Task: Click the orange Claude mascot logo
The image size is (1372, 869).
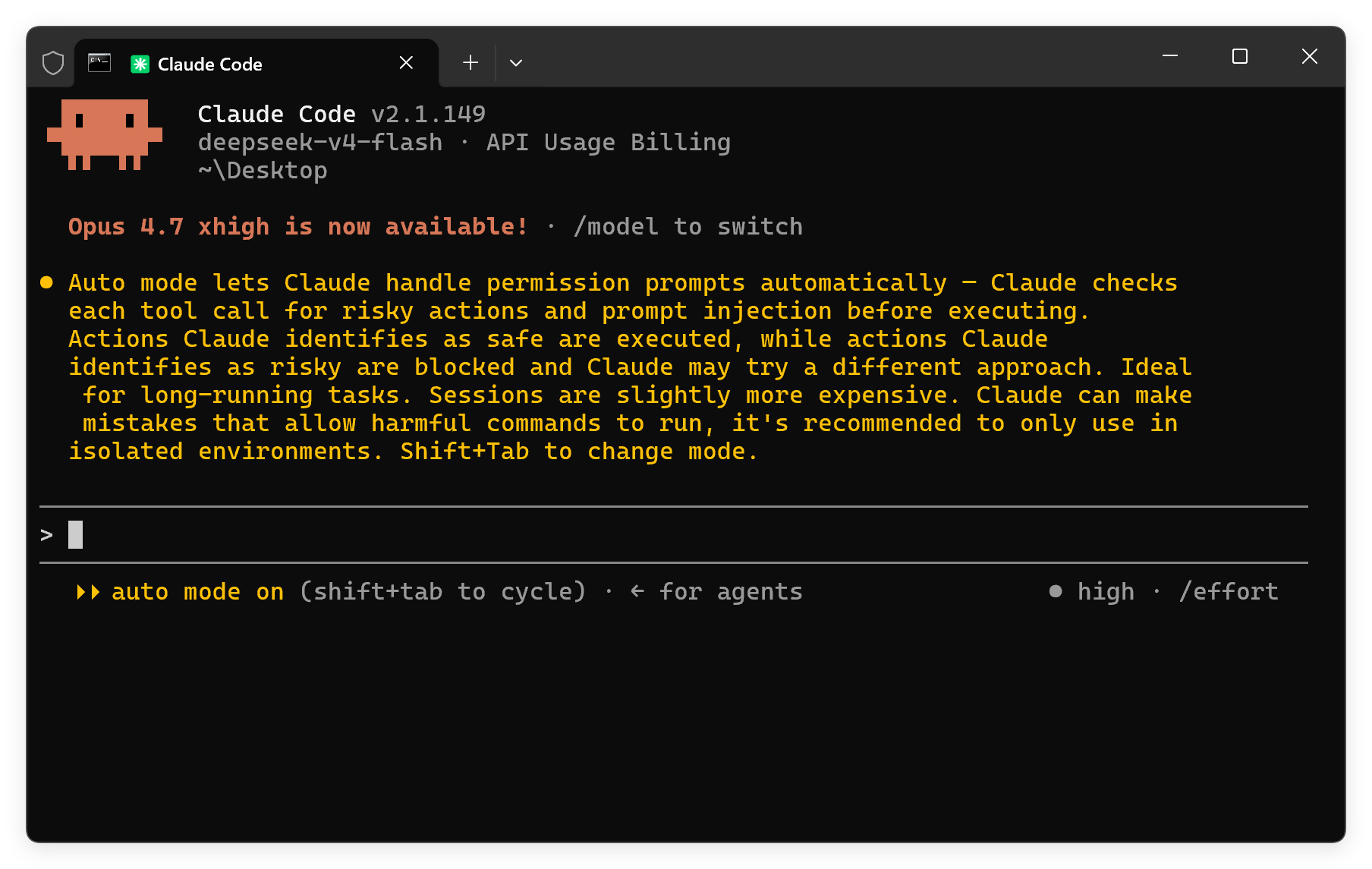Action: pos(105,134)
